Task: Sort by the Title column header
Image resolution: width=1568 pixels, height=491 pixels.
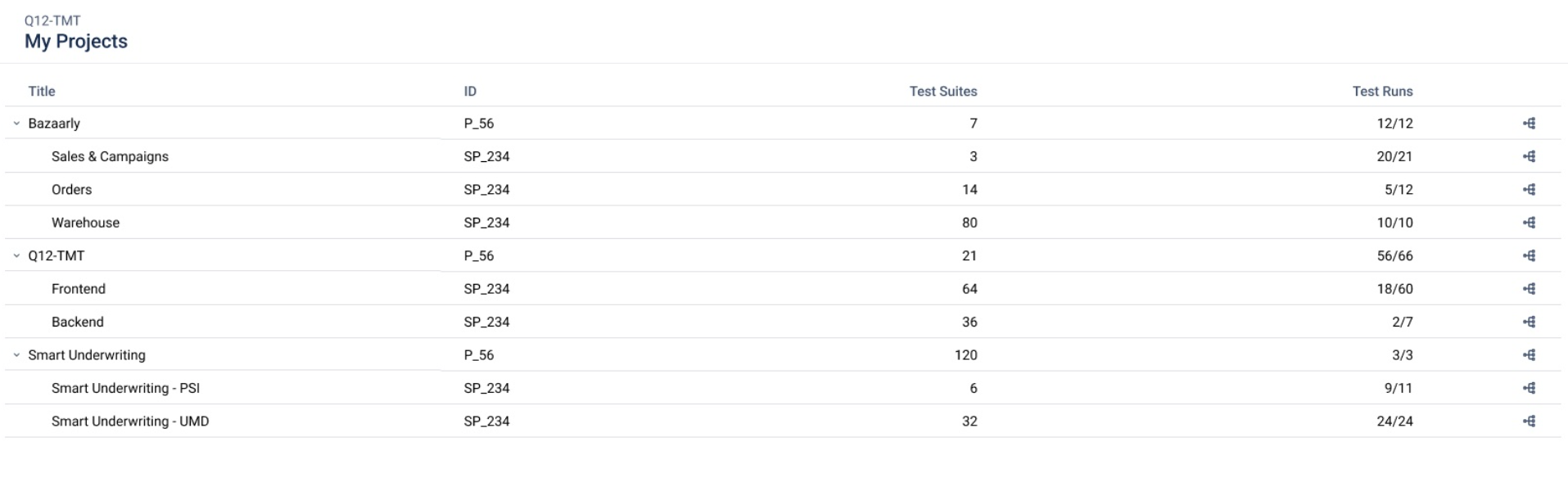Action: point(42,92)
